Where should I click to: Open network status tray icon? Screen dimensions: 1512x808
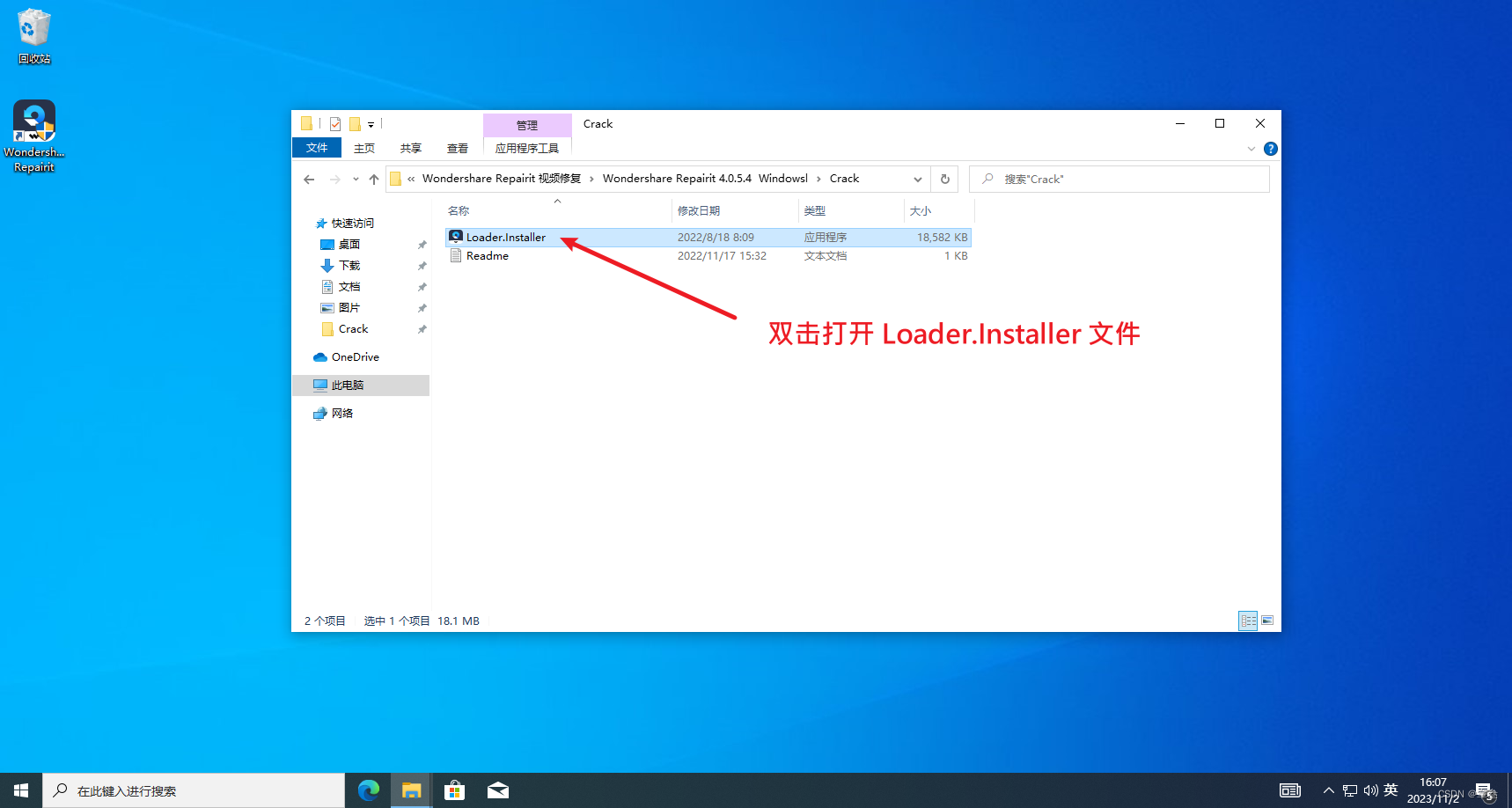point(1350,790)
